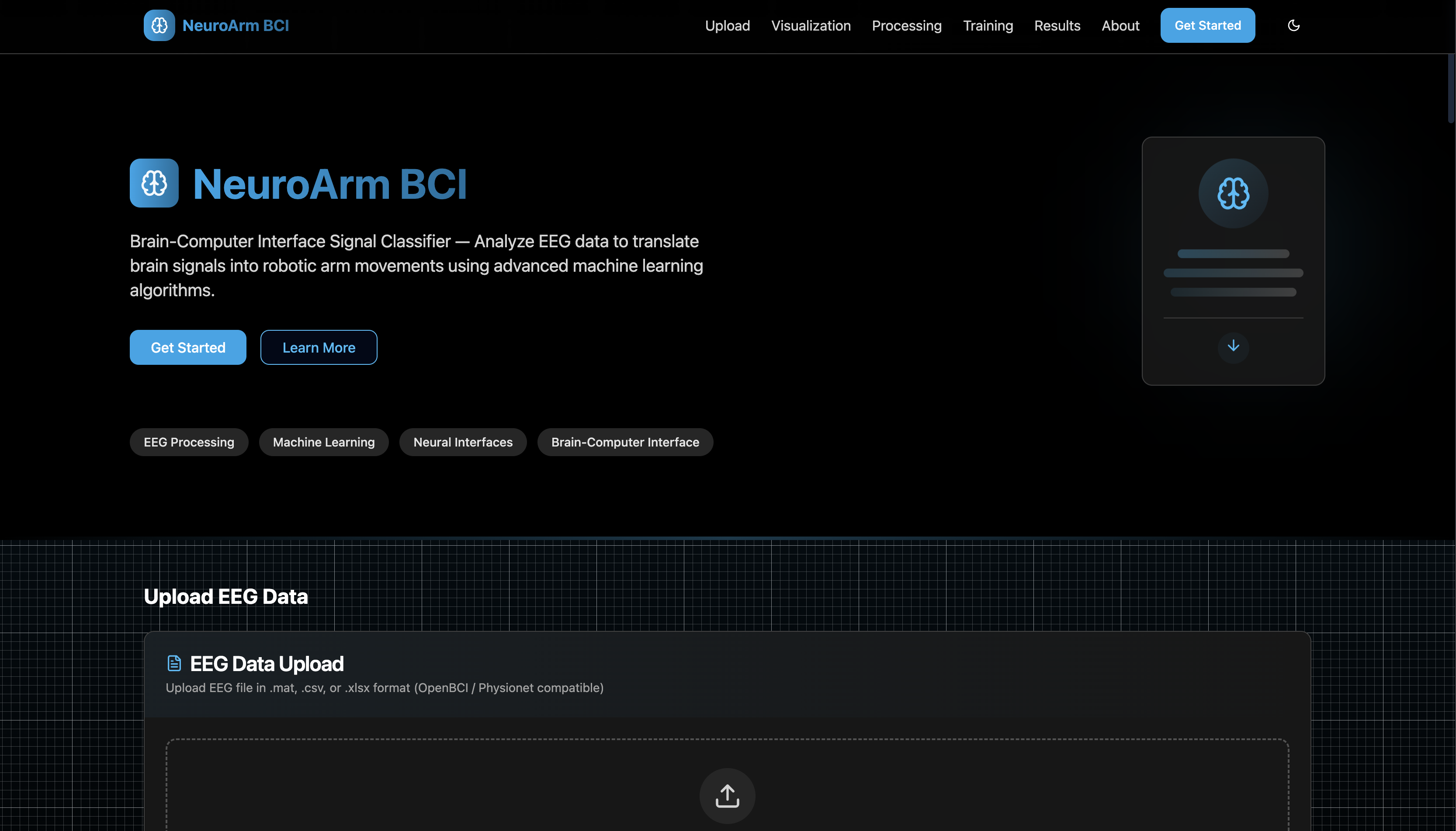Click the Machine Learning tag
The width and height of the screenshot is (1456, 831).
coord(324,442)
